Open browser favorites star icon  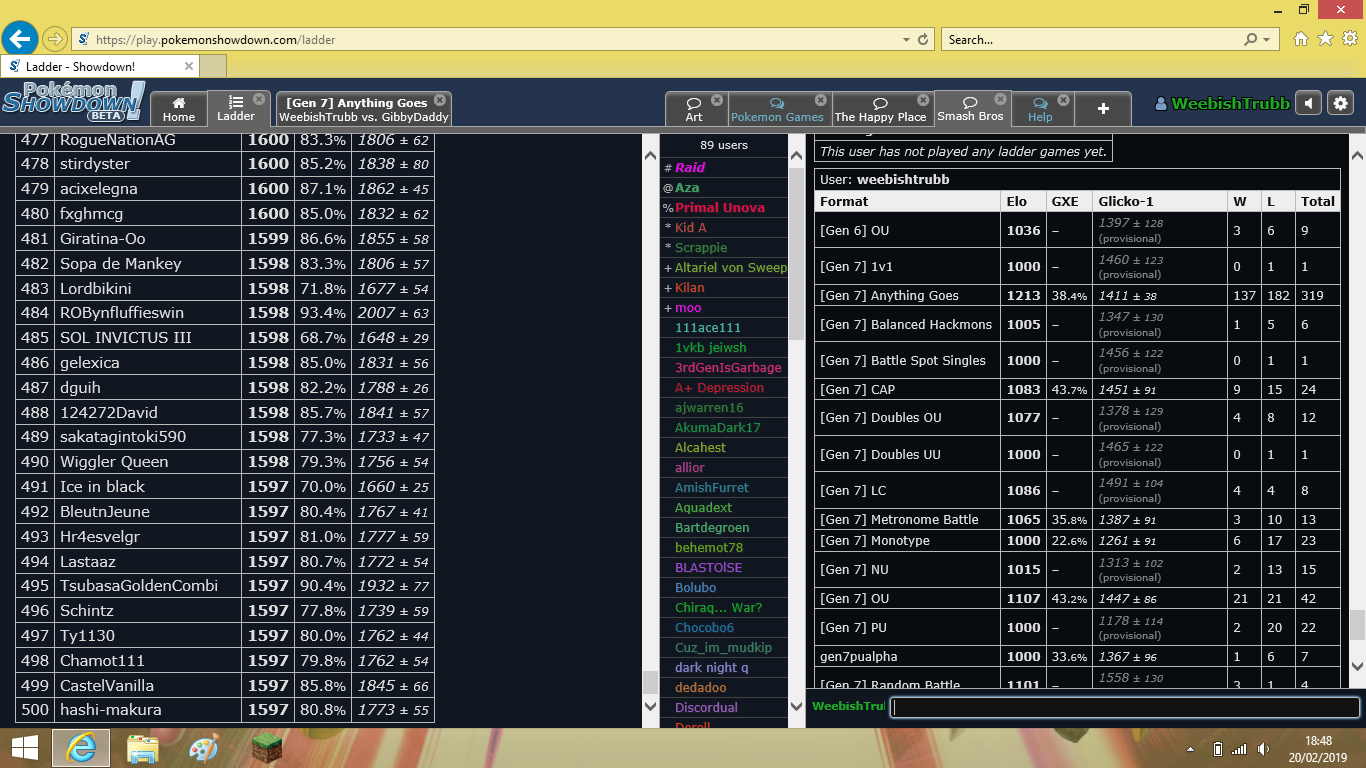pyautogui.click(x=1325, y=39)
